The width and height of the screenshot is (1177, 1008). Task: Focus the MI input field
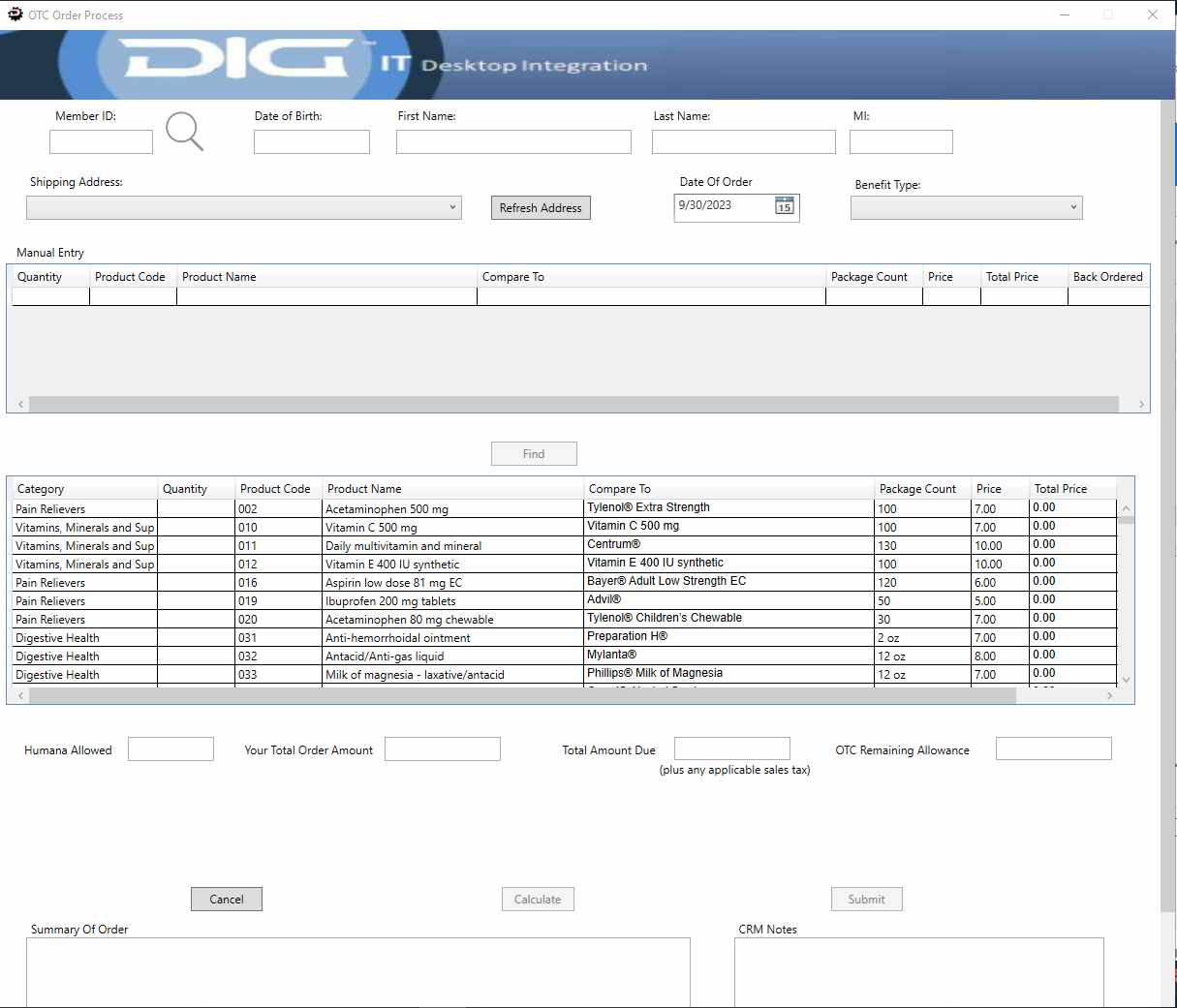pos(901,142)
